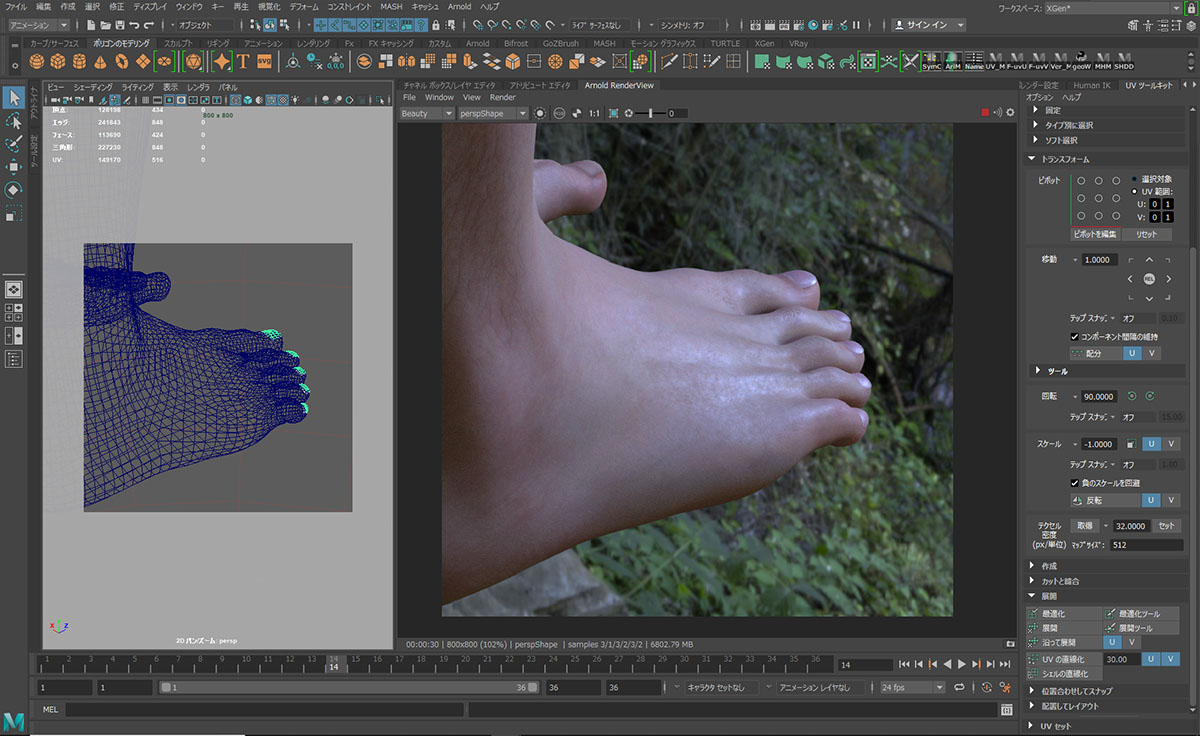Switch to the スカルプト shelf tab
Screen dimensions: 1200x736
[179, 44]
